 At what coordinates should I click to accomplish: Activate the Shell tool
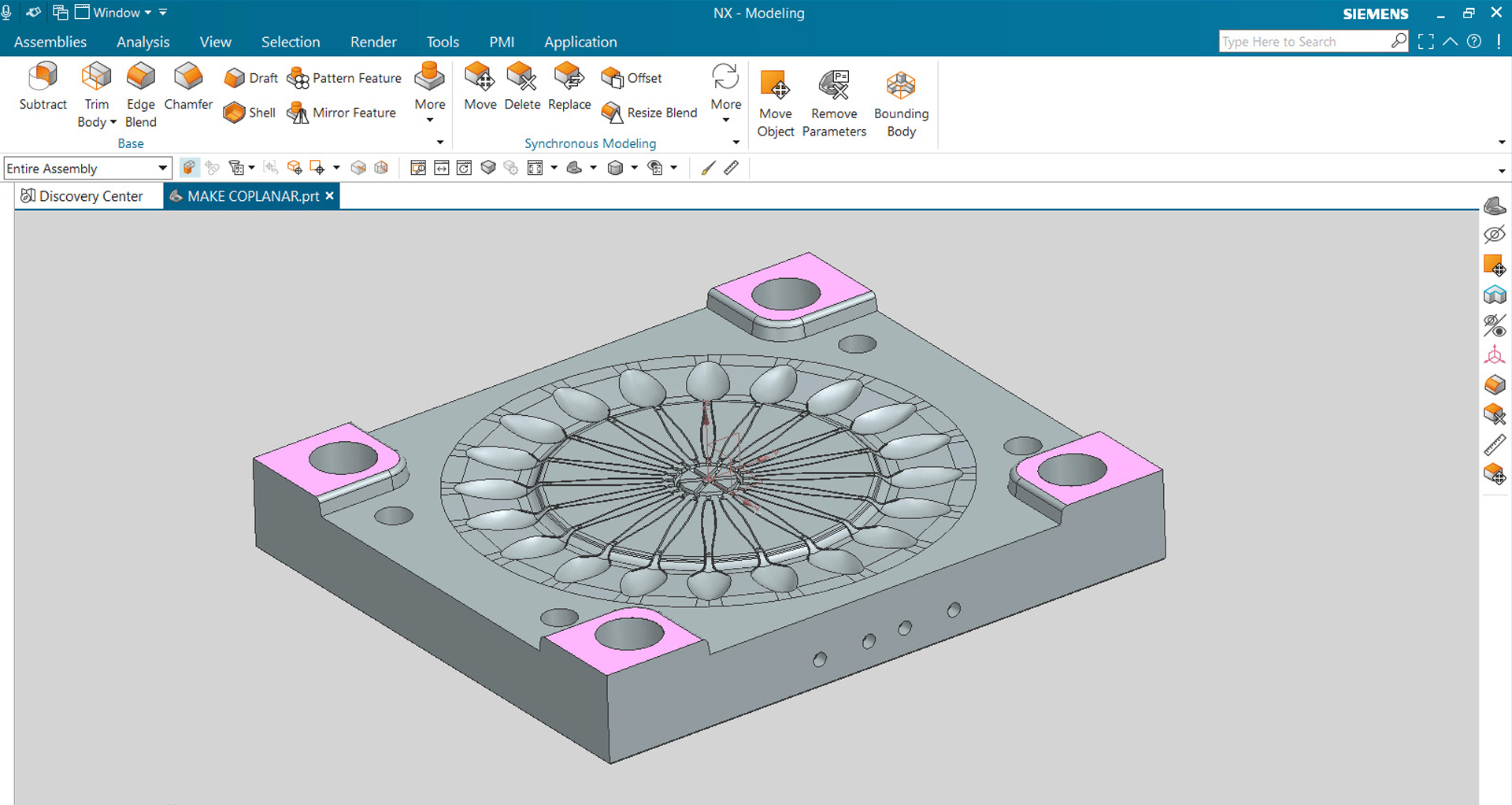point(248,112)
